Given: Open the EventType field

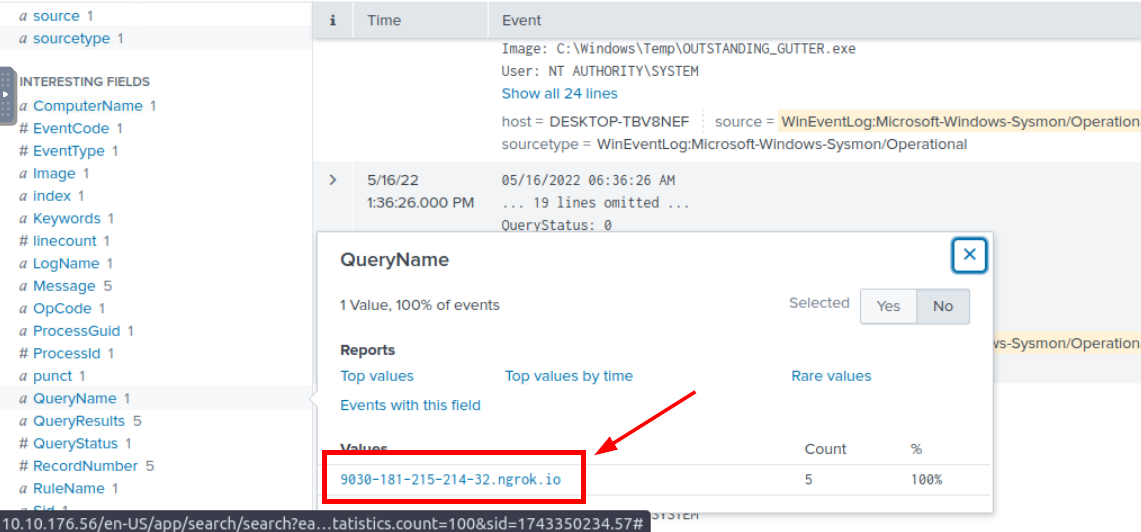Looking at the screenshot, I should (x=68, y=151).
